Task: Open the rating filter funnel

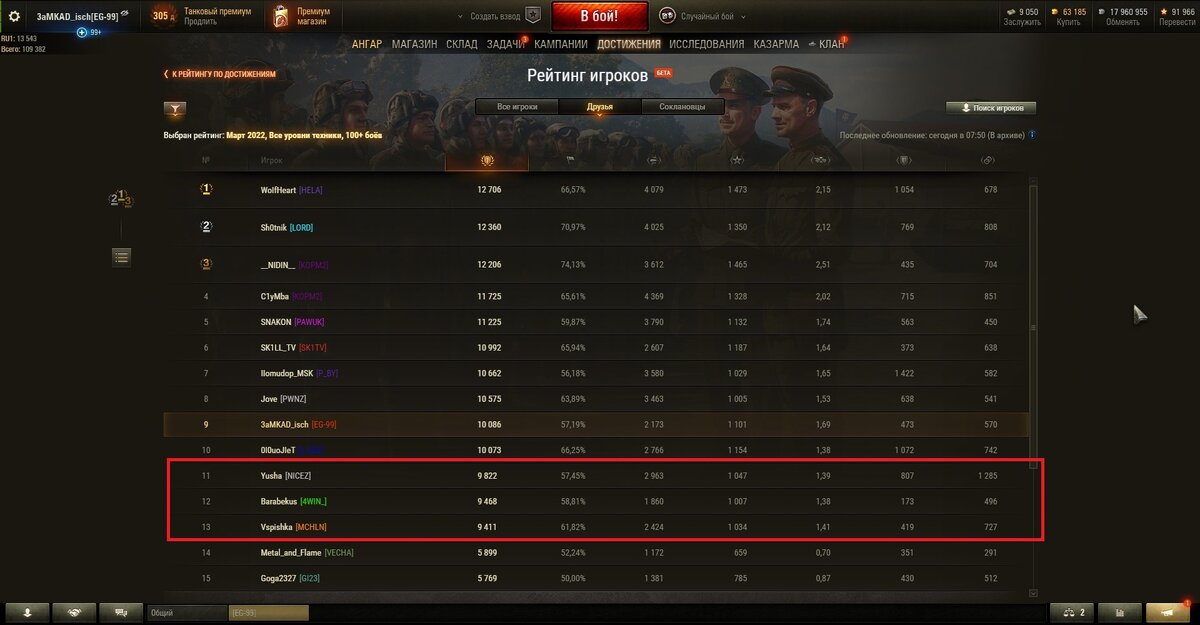Action: 175,110
